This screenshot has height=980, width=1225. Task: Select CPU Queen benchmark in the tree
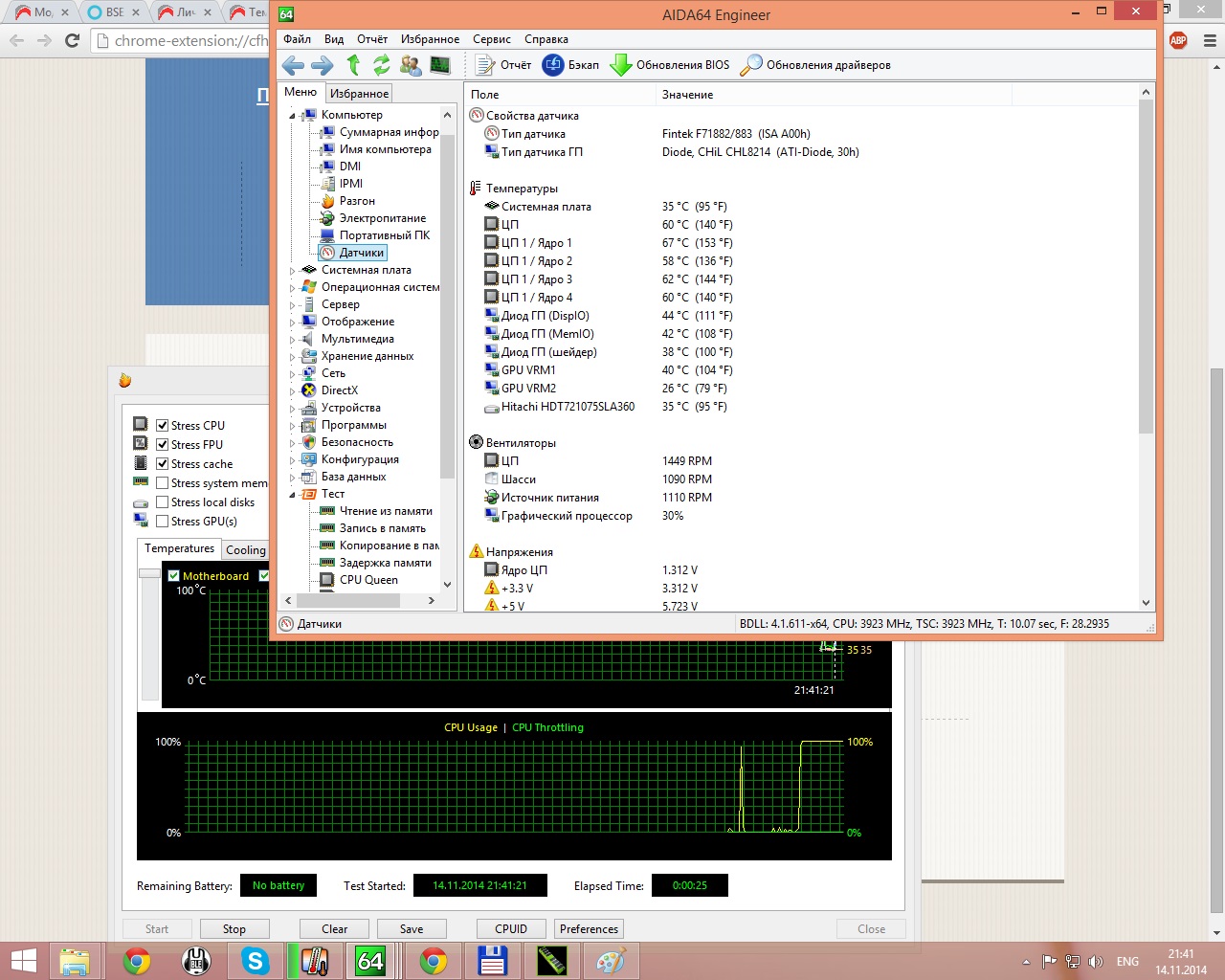point(368,580)
